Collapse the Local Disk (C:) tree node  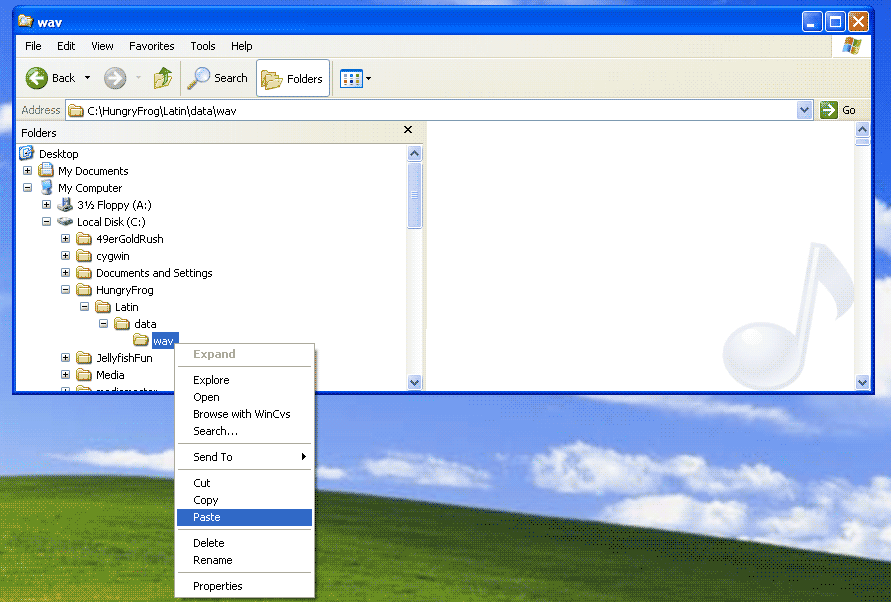point(46,221)
